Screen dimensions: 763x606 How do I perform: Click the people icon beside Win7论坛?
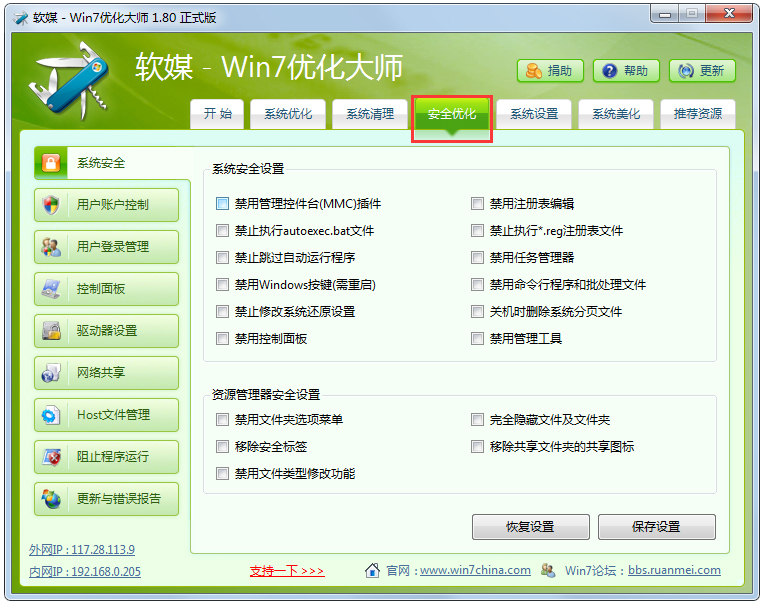coord(548,570)
